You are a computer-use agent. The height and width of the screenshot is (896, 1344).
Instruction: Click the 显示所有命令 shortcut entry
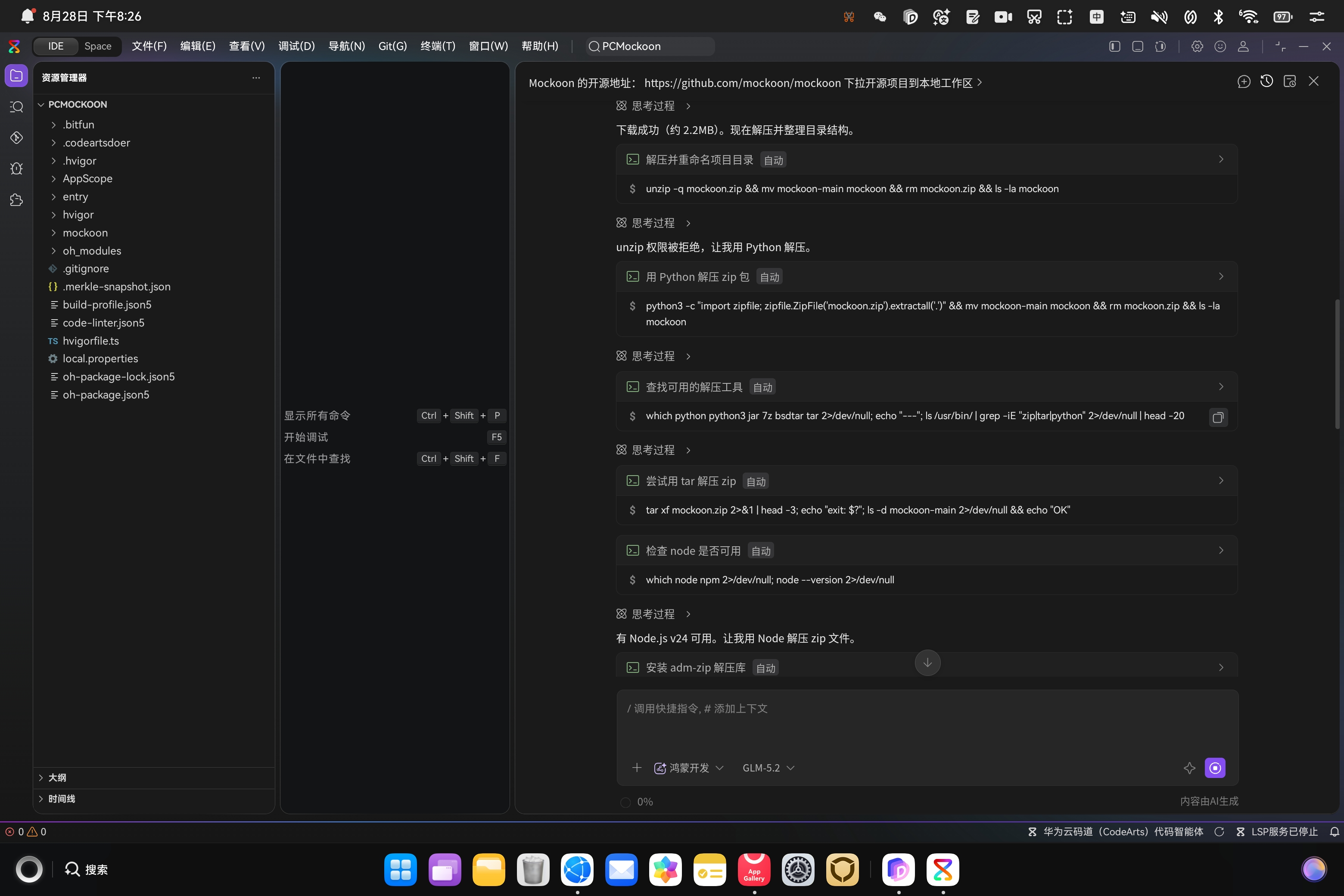[394, 415]
